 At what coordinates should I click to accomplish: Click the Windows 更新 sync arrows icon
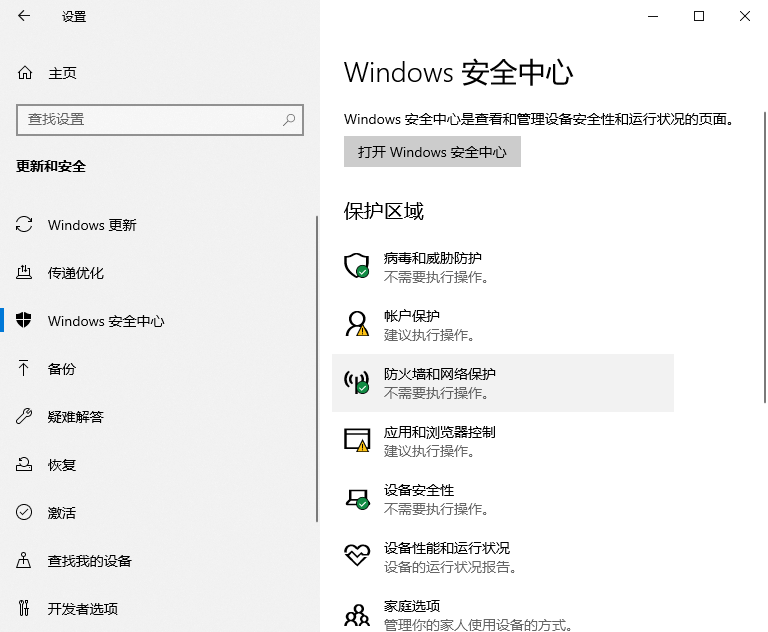pos(24,224)
